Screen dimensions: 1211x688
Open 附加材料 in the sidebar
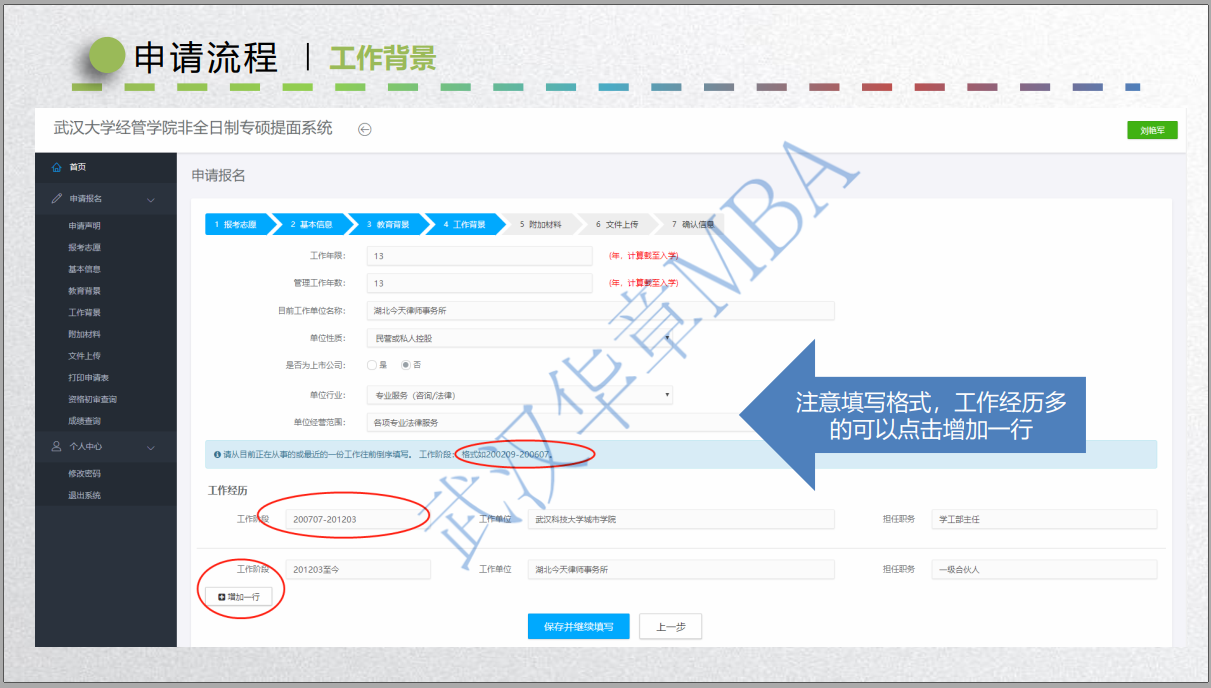84,334
